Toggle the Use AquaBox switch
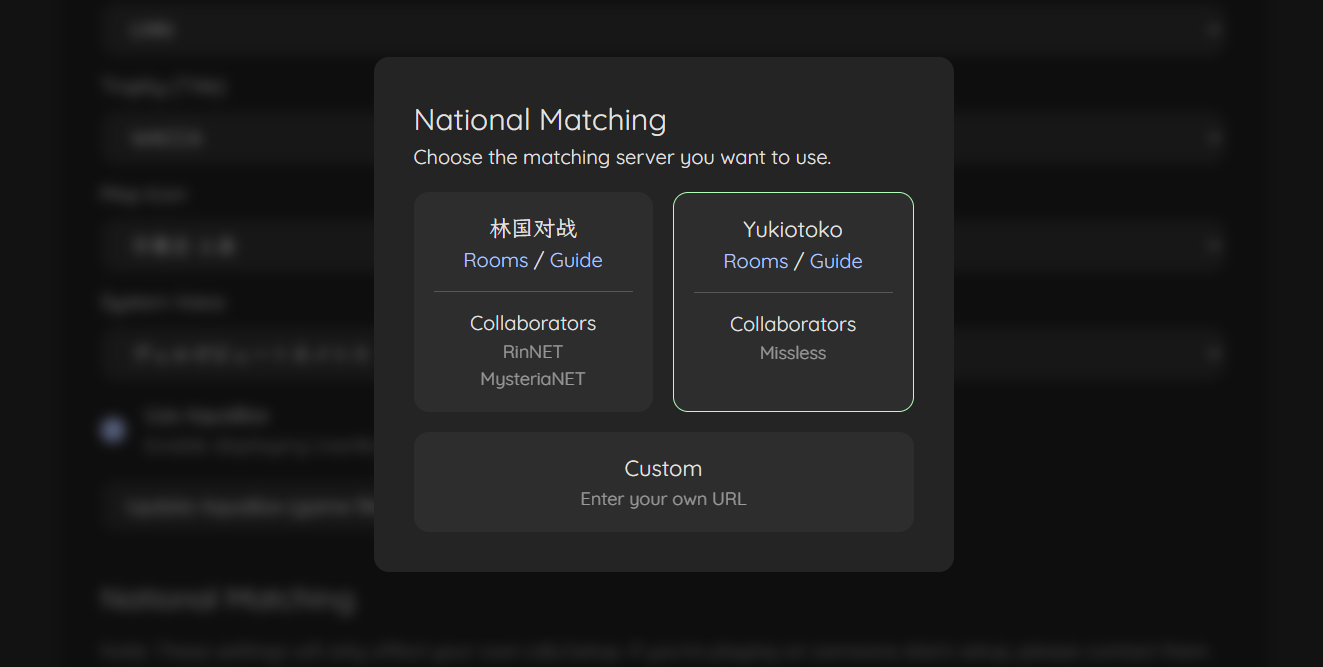Image resolution: width=1323 pixels, height=667 pixels. 114,430
